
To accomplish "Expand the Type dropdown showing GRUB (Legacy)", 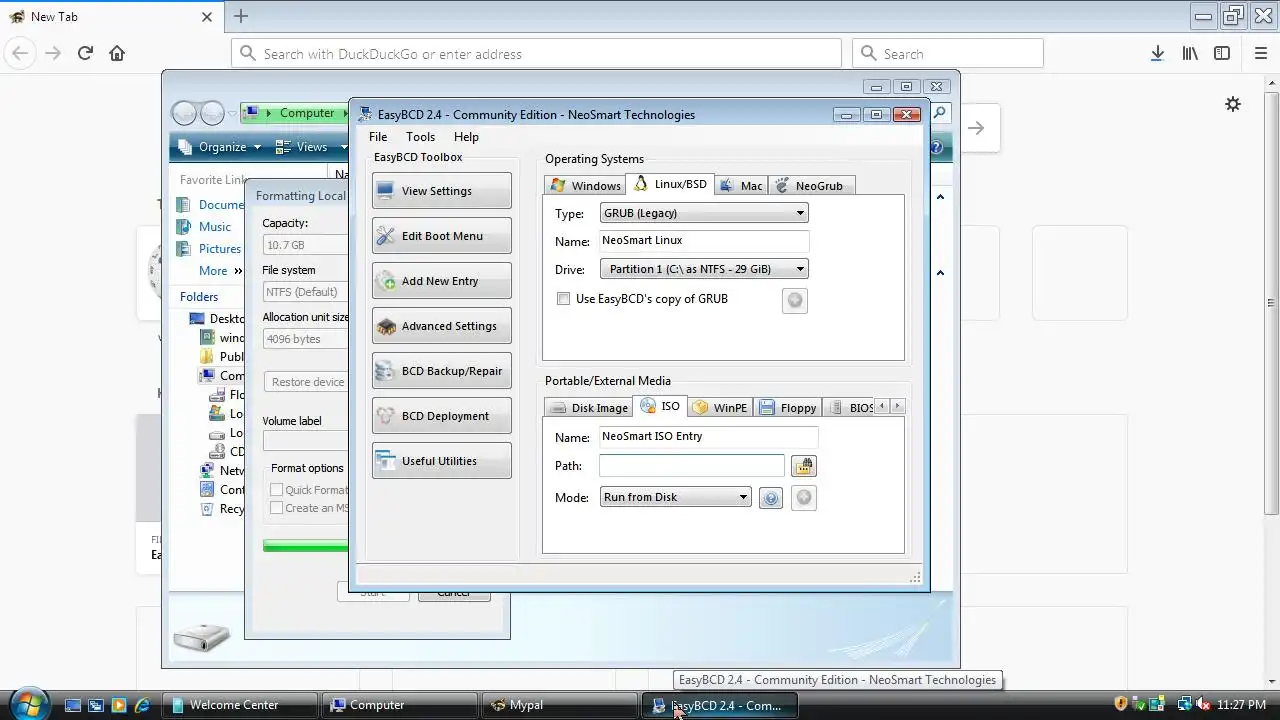I will [x=704, y=213].
